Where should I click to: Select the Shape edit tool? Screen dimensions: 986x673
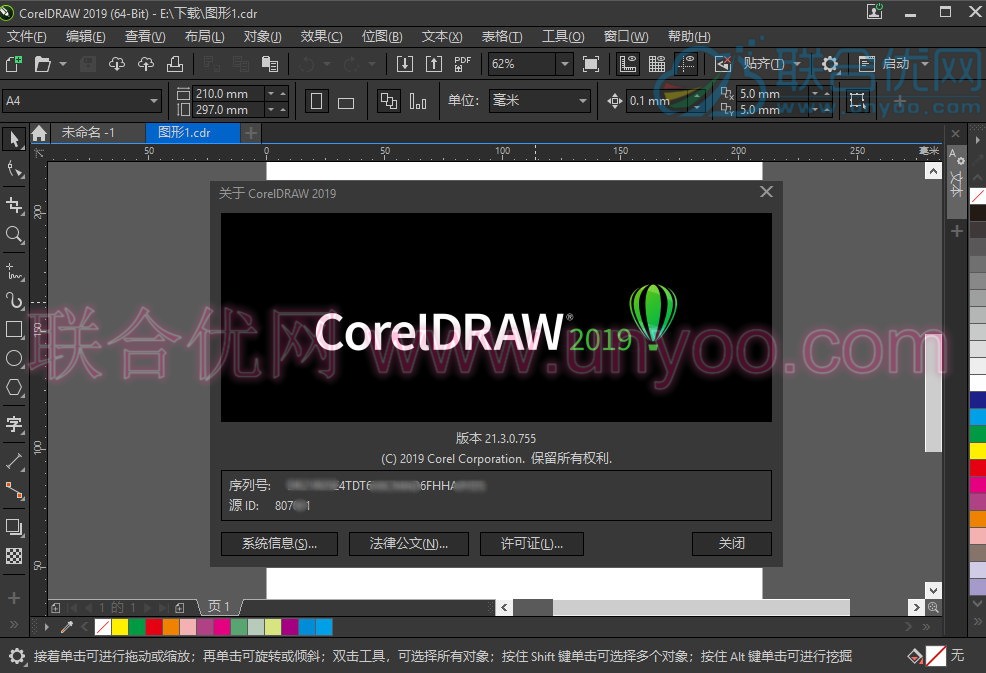[14, 169]
